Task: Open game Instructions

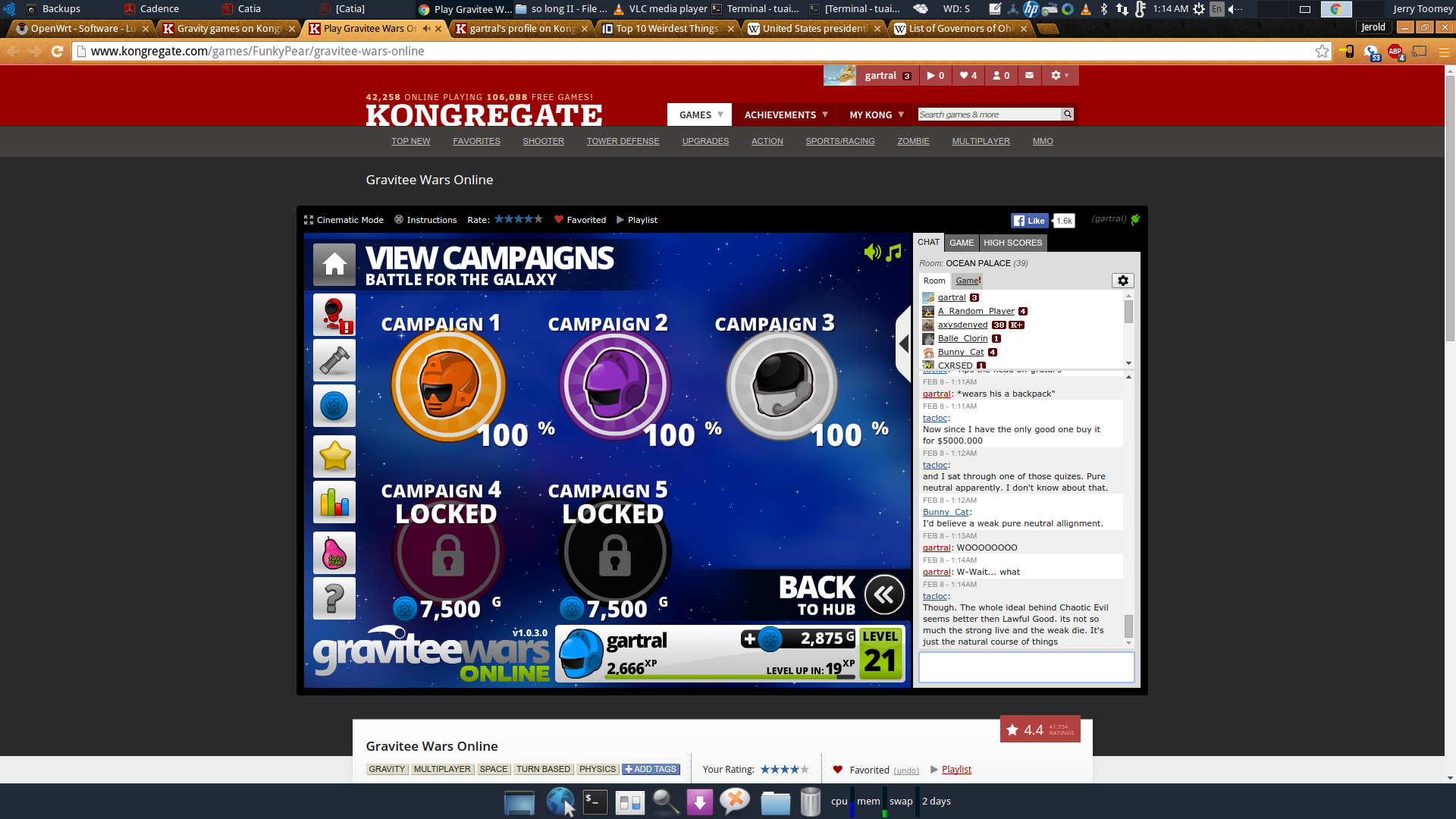Action: 425,220
